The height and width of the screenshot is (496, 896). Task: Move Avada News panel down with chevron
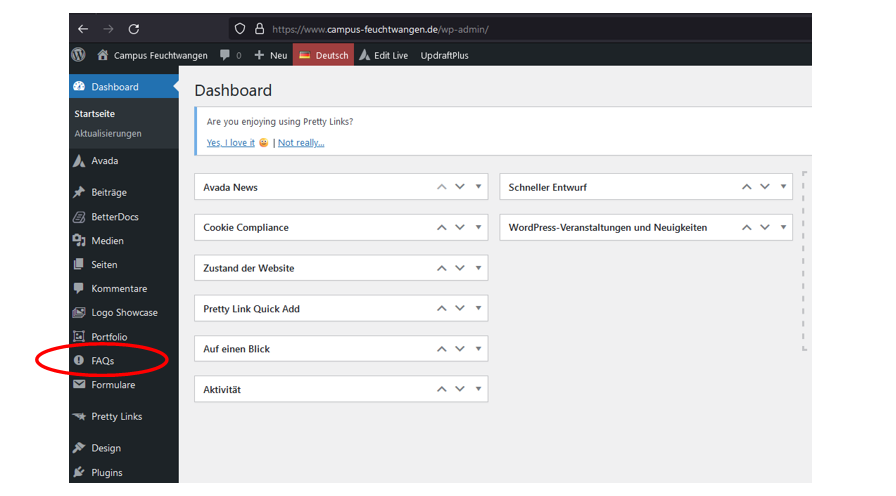point(460,187)
